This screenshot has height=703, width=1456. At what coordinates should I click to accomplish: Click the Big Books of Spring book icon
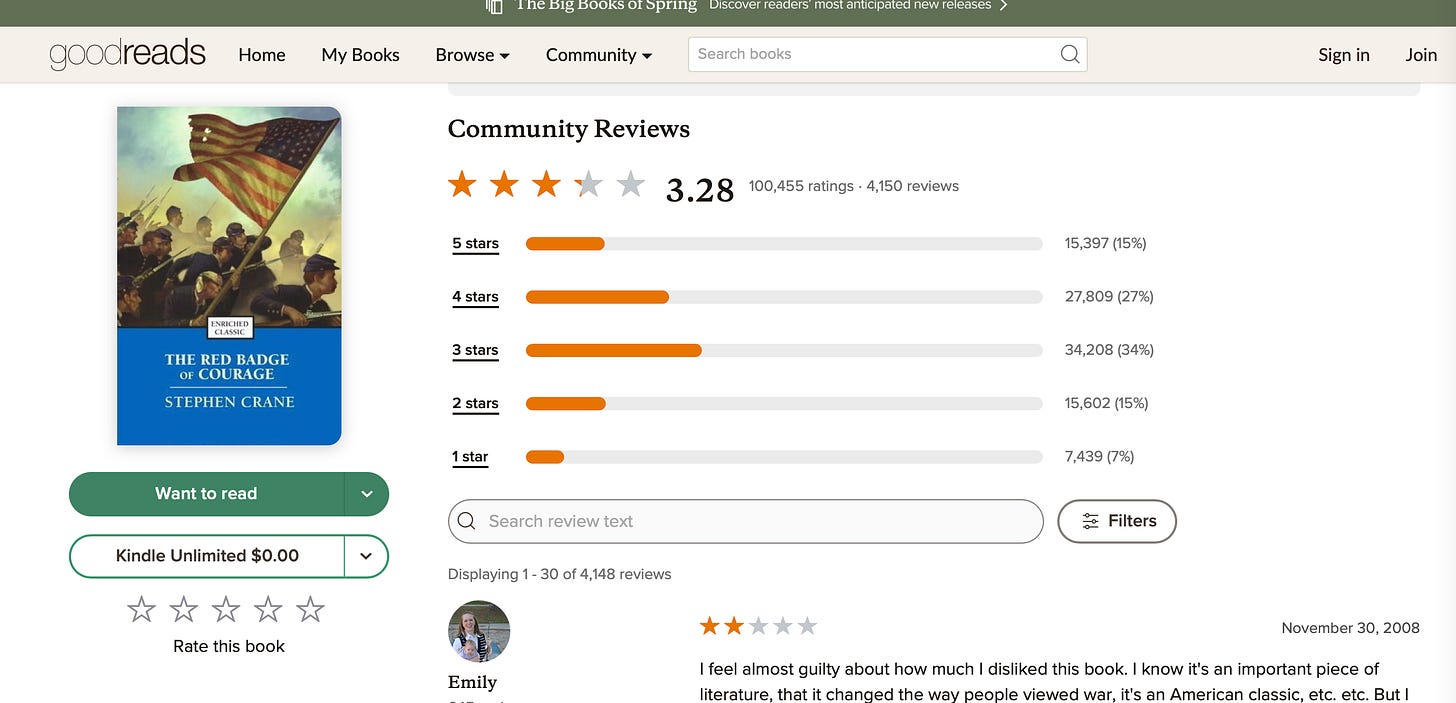[x=494, y=6]
